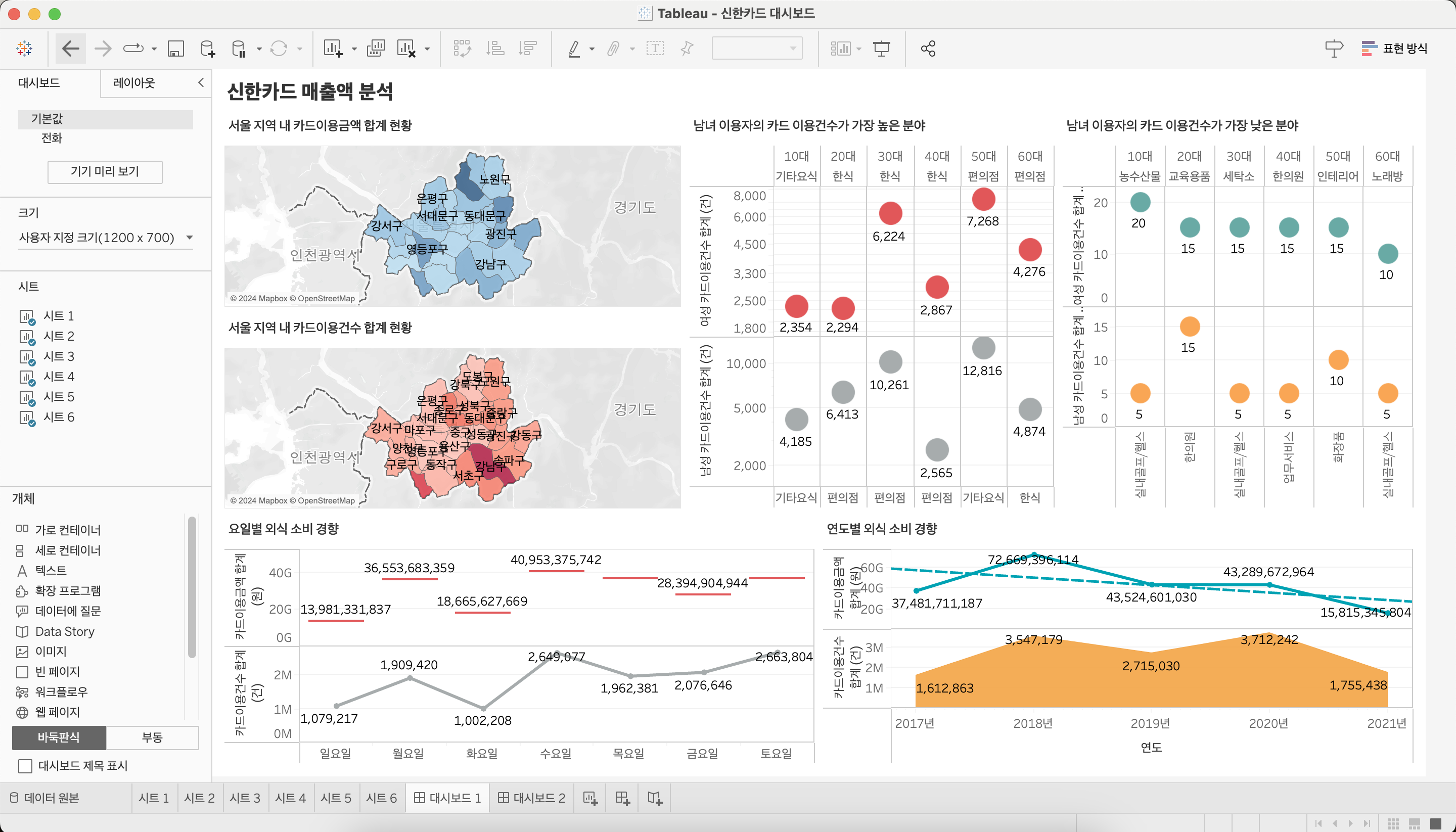Click the presentation mode icon
This screenshot has width=1456, height=832.
(x=881, y=49)
